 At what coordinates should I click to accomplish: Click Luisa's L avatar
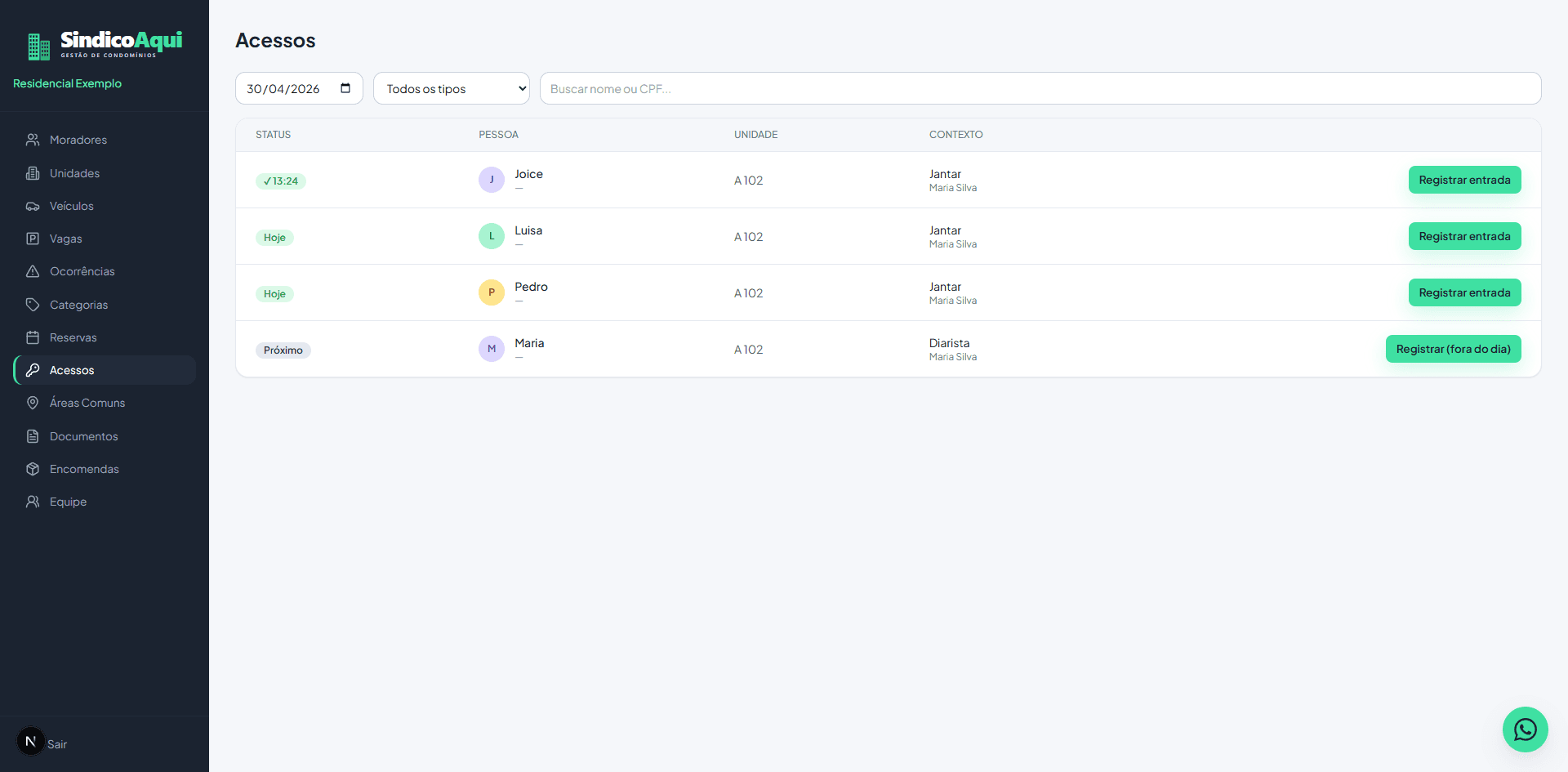[492, 236]
